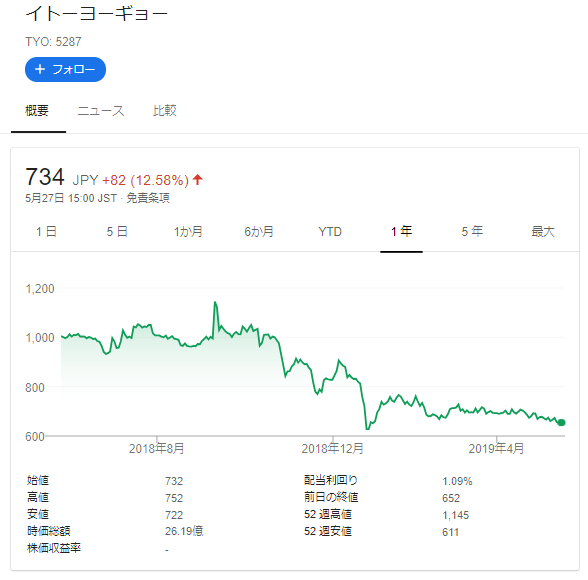Select the 最大 chart range
This screenshot has height=580, width=588.
point(543,231)
